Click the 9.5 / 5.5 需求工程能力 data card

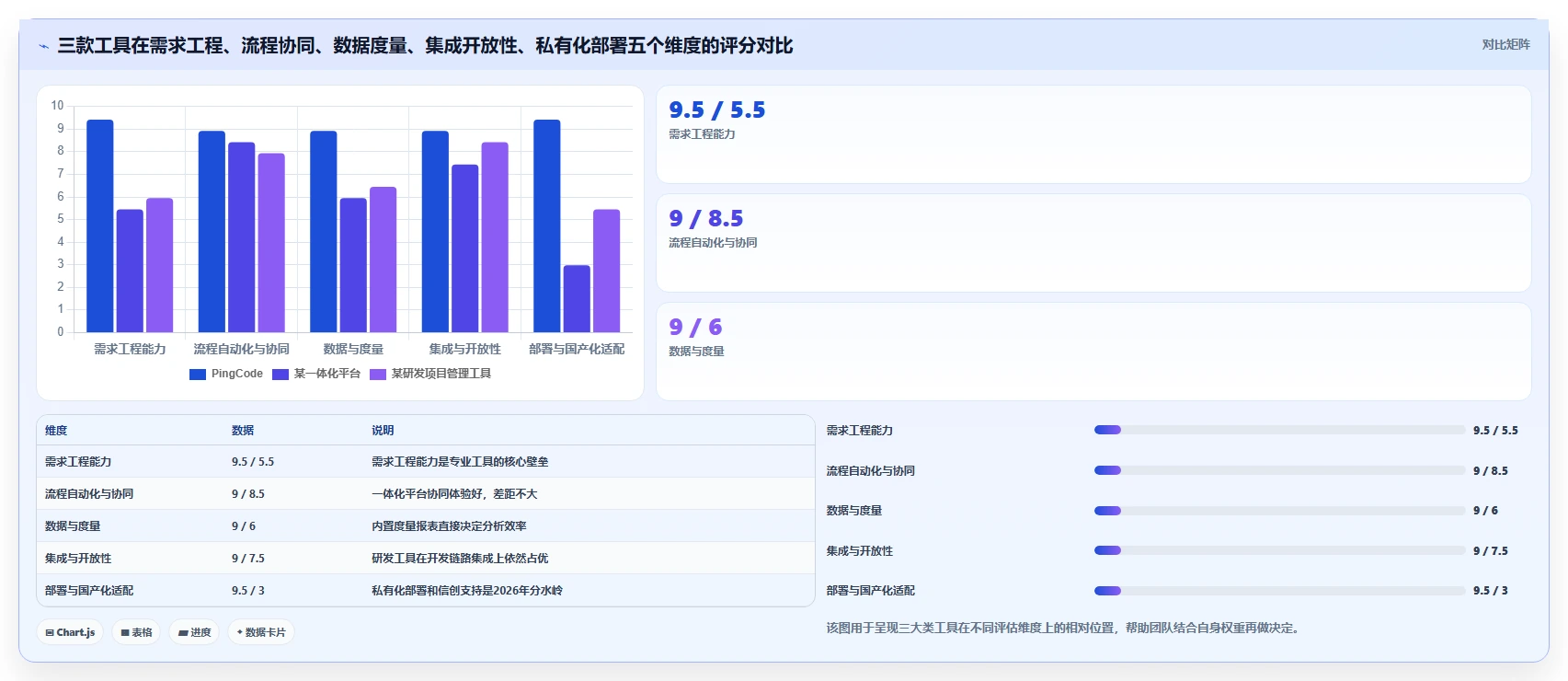[x=1093, y=134]
